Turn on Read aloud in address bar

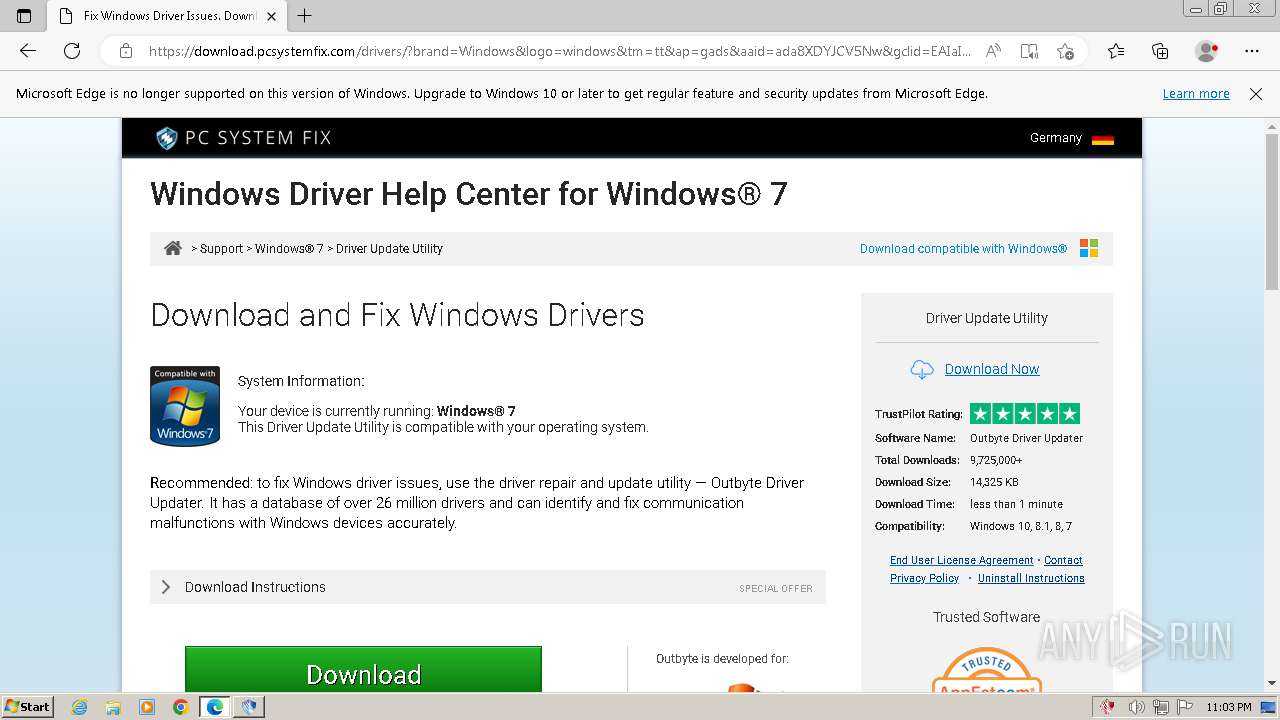tap(993, 51)
